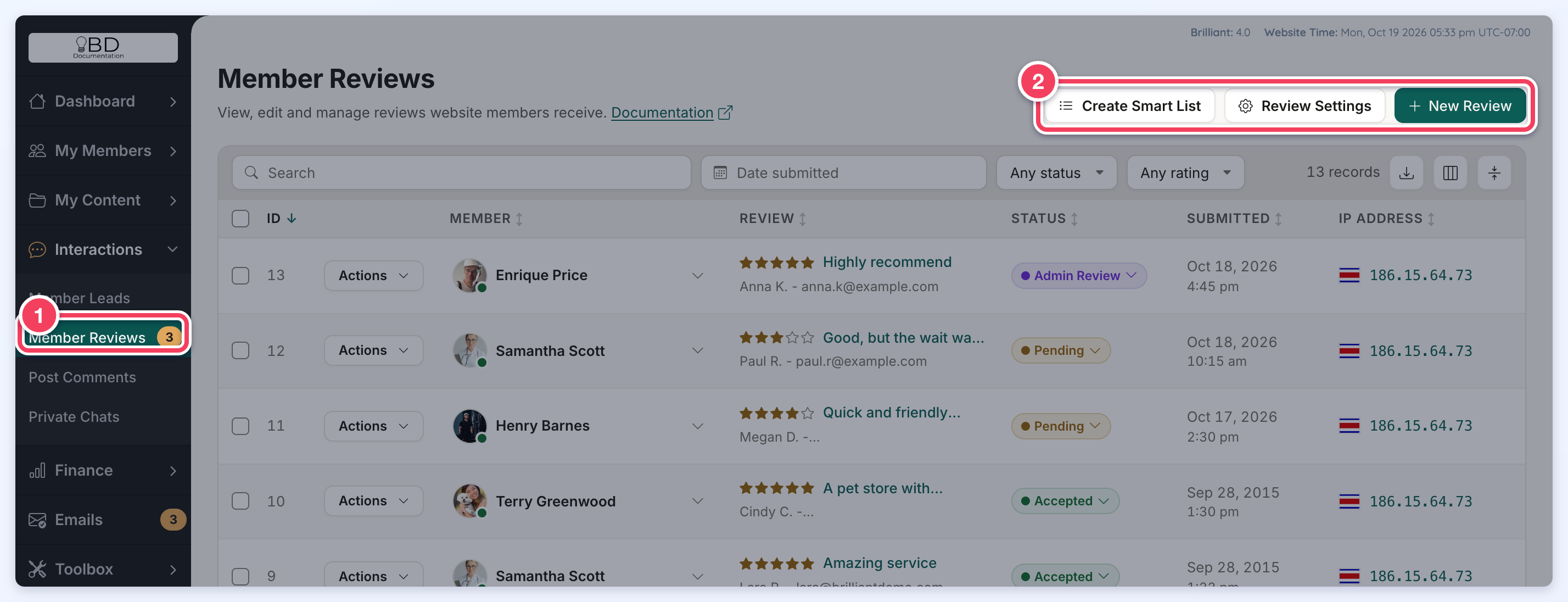Click the Toolbox tools icon
The image size is (1568, 602).
pyautogui.click(x=37, y=569)
